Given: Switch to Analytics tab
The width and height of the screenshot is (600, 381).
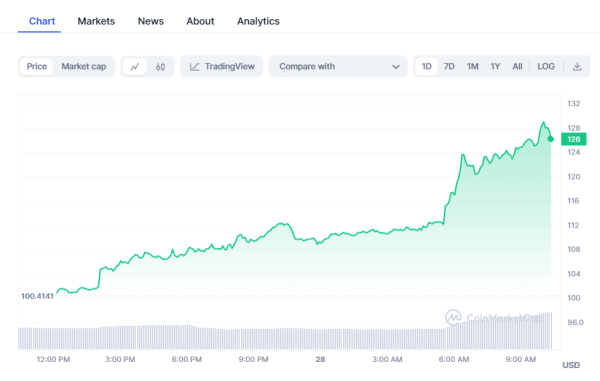Looking at the screenshot, I should tap(258, 21).
